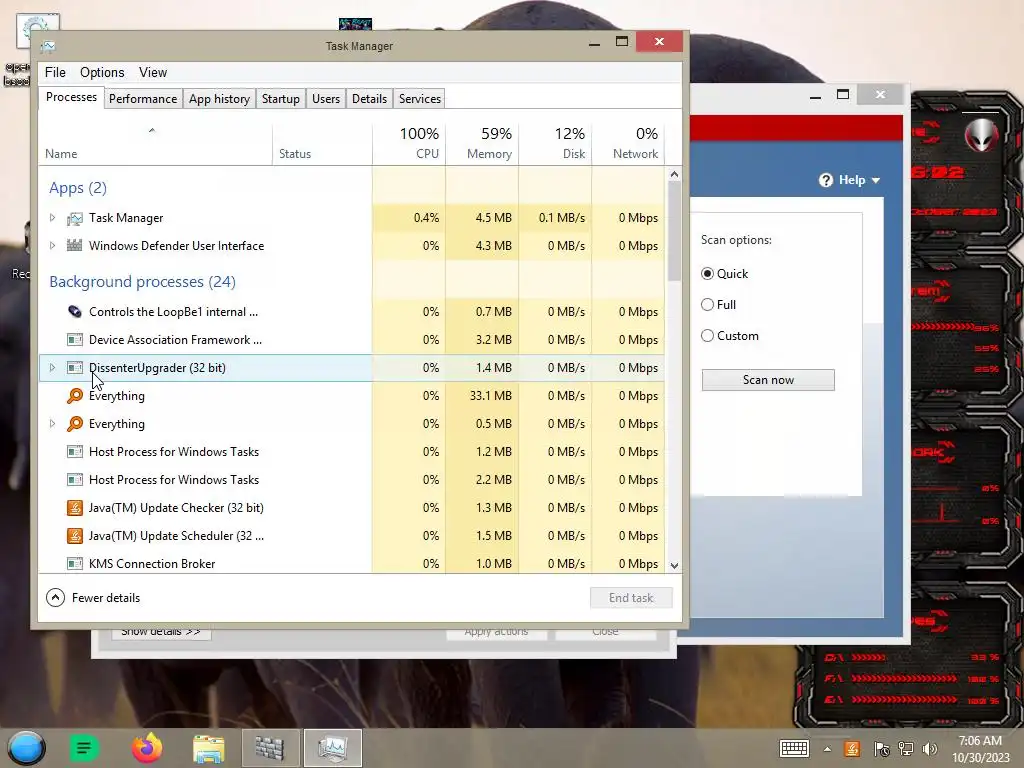
Task: Click the process list scrollbar thumb
Action: point(675,231)
